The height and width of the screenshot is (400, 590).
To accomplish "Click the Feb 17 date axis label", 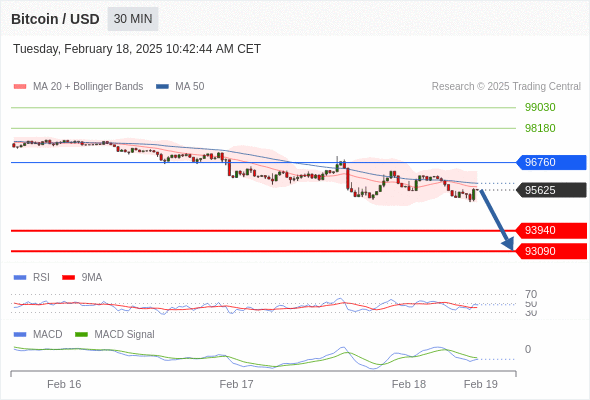I will click(236, 384).
